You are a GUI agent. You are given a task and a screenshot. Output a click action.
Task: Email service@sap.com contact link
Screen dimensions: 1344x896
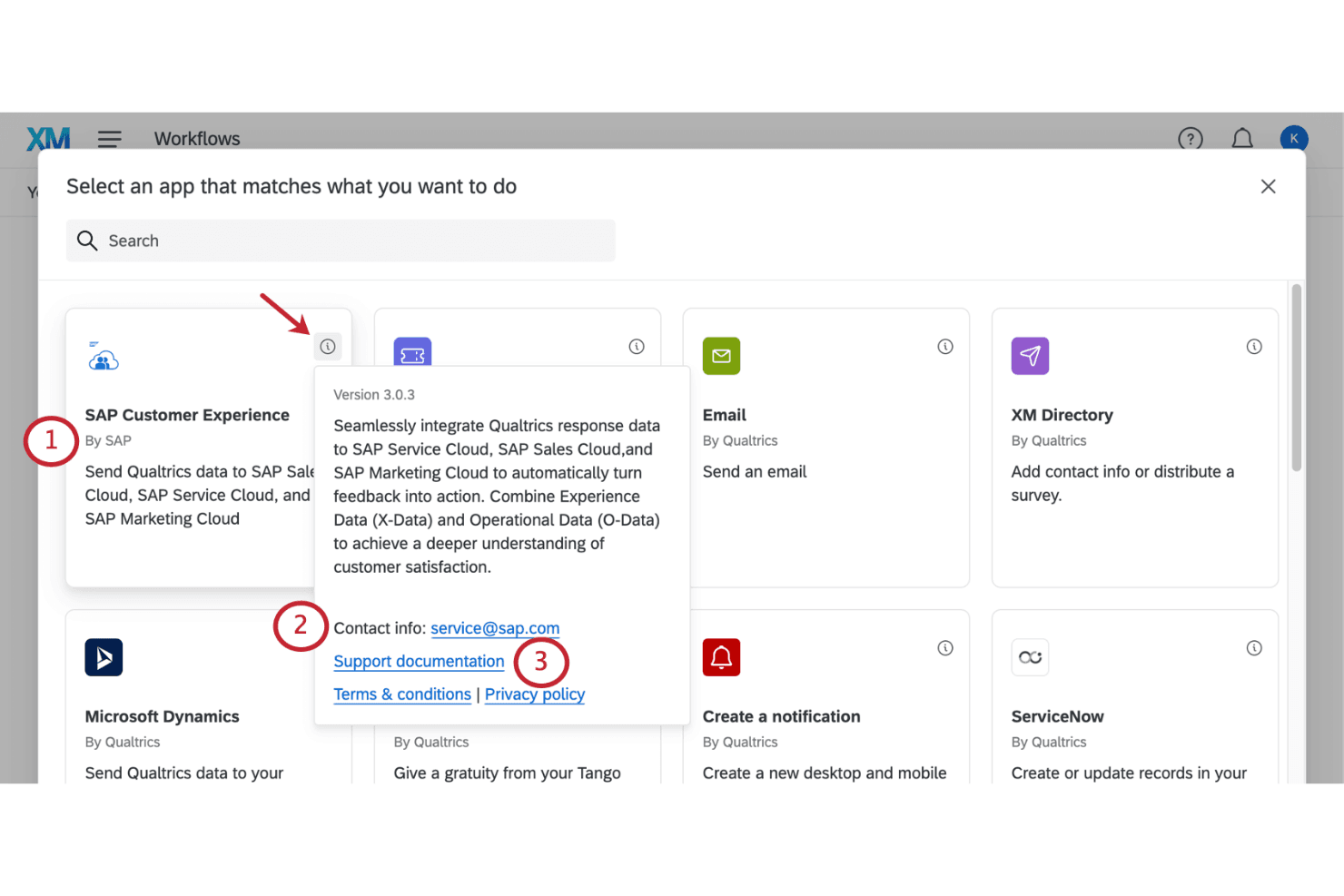coord(495,628)
